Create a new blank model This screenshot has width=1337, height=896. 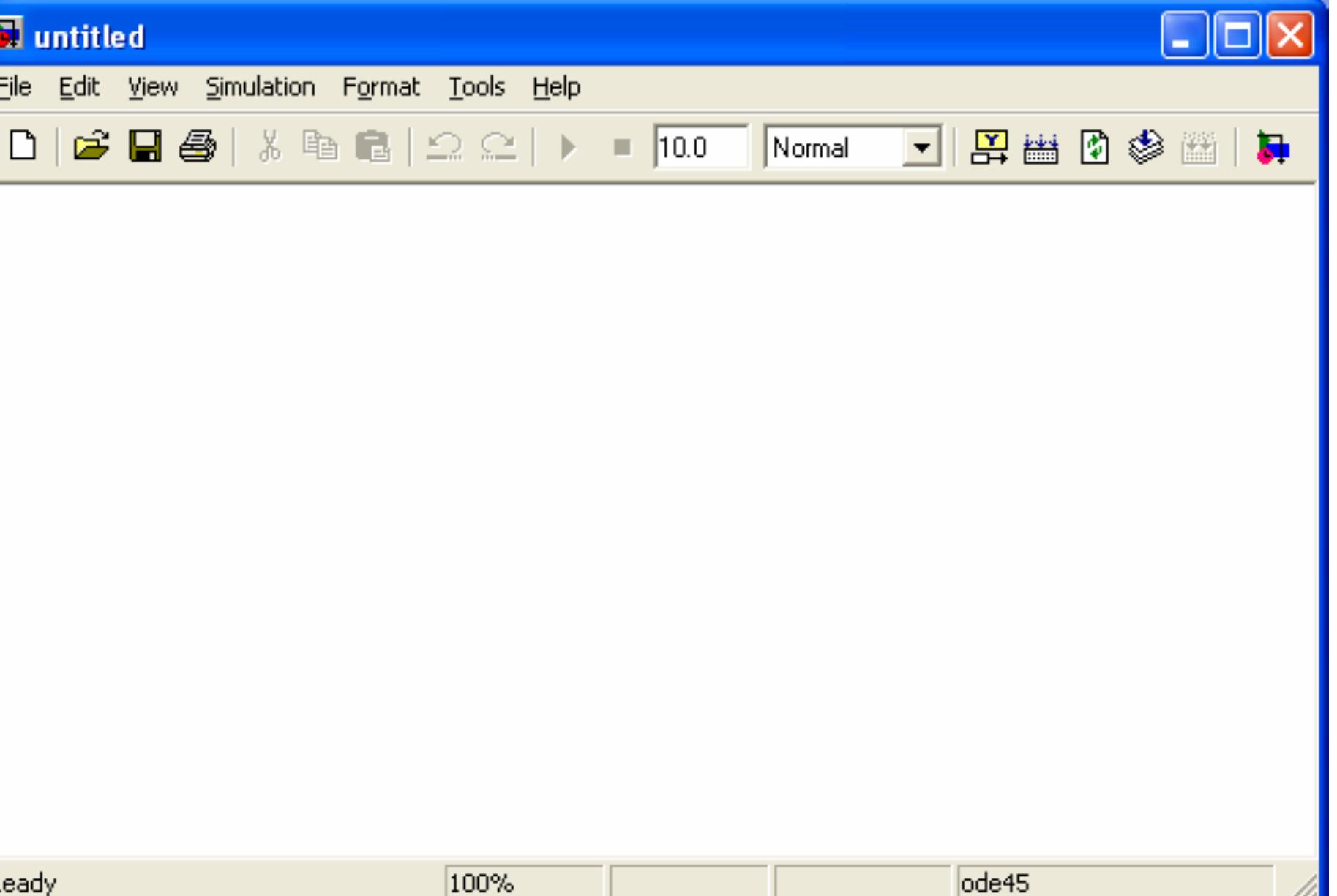(24, 146)
